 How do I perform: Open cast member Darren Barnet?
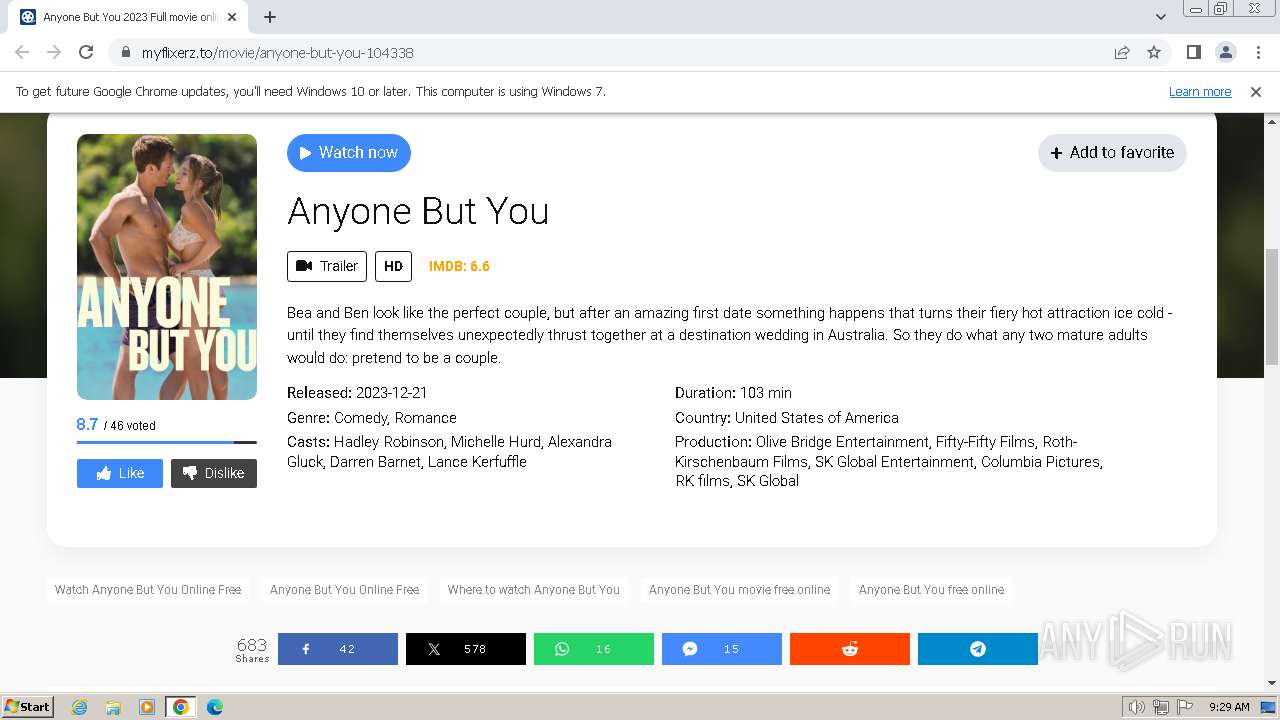(373, 461)
